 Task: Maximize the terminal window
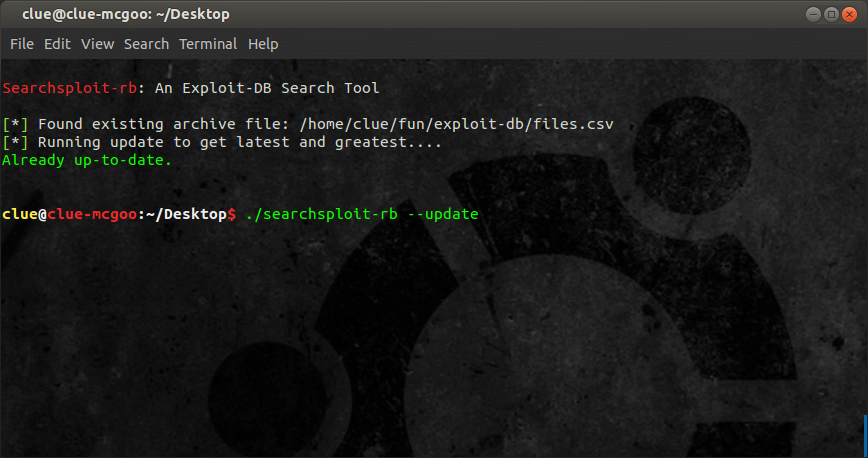831,14
